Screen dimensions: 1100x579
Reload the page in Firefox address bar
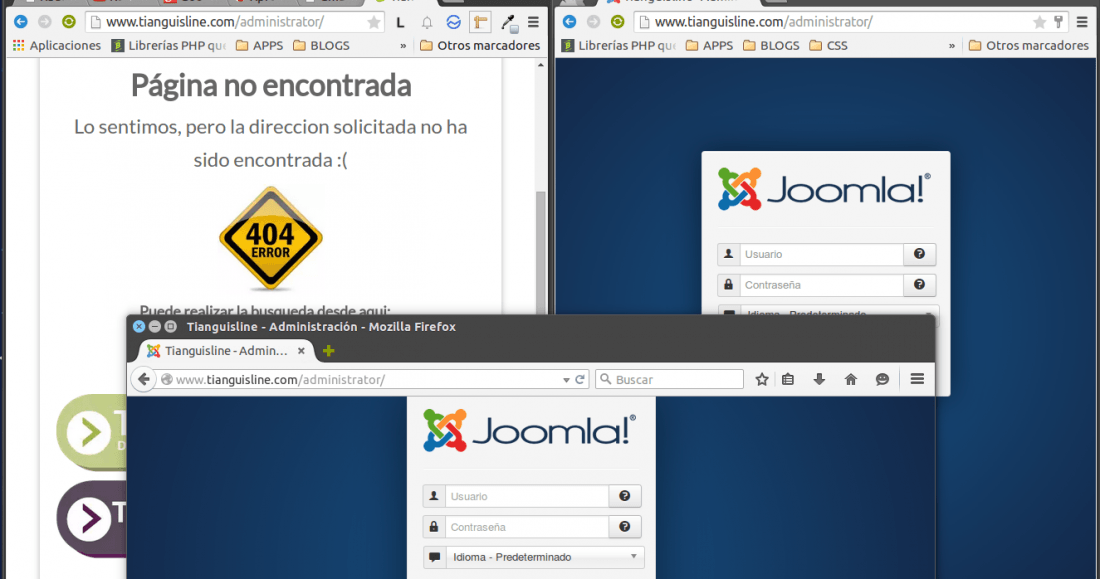pyautogui.click(x=580, y=380)
